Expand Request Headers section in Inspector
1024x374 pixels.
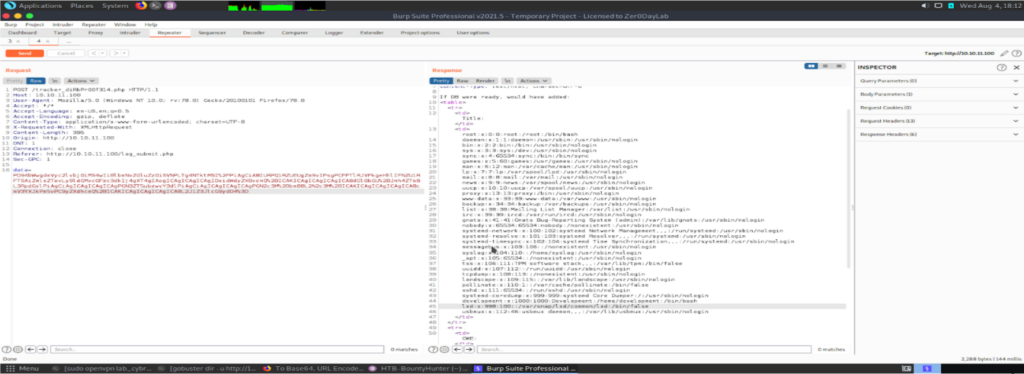(x=938, y=121)
